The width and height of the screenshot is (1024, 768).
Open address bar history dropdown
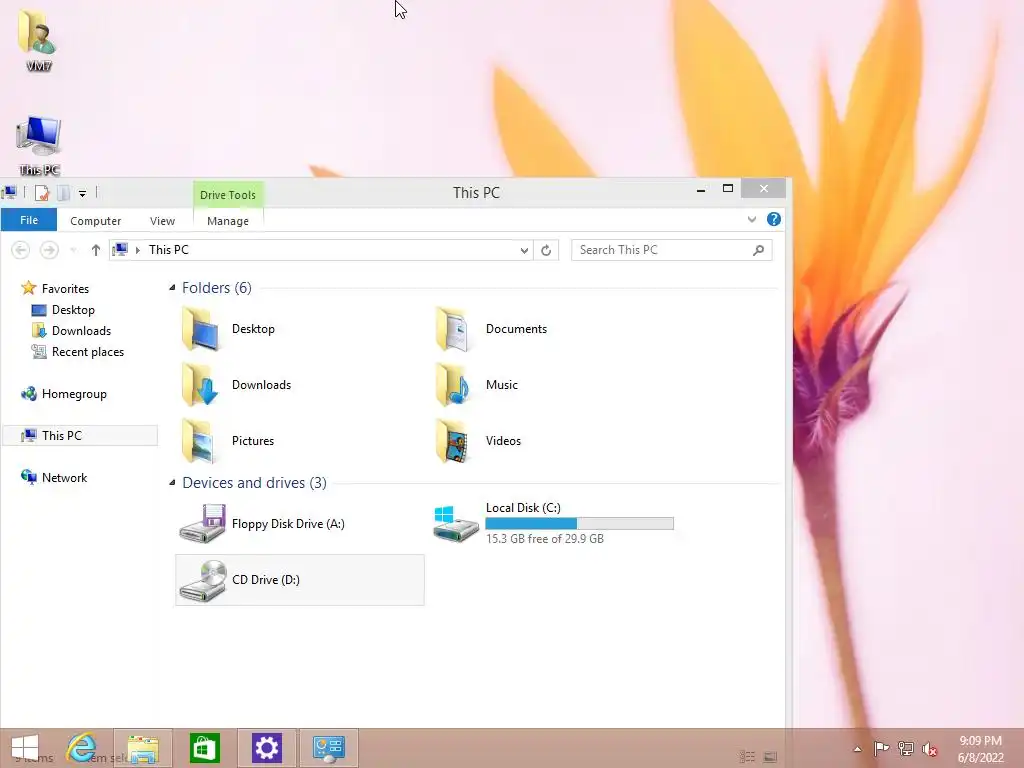click(x=524, y=250)
